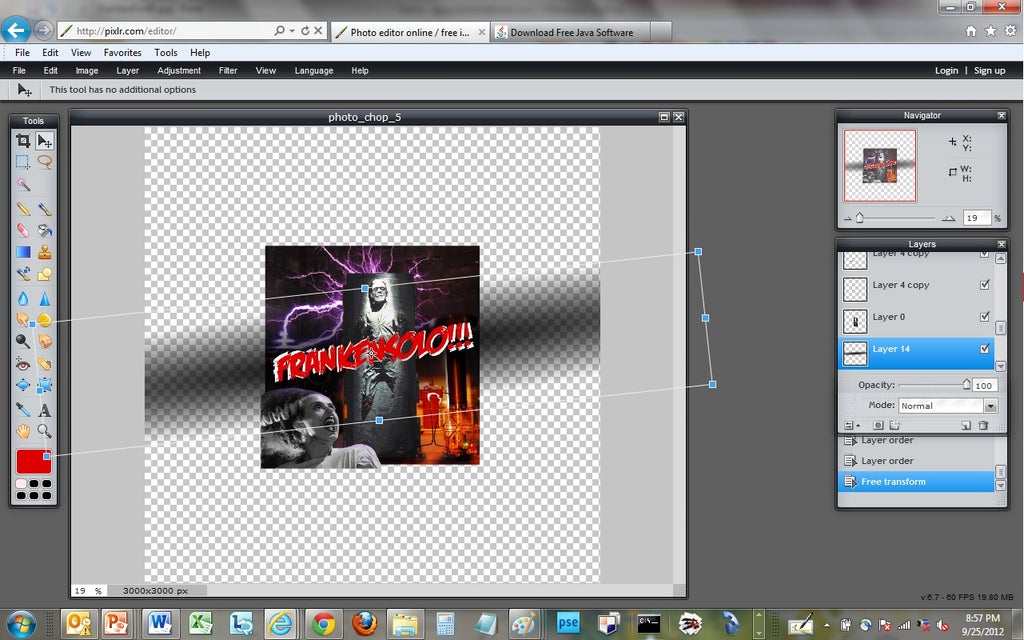1024x640 pixels.
Task: Select the Blur droplet tool
Action: click(23, 298)
